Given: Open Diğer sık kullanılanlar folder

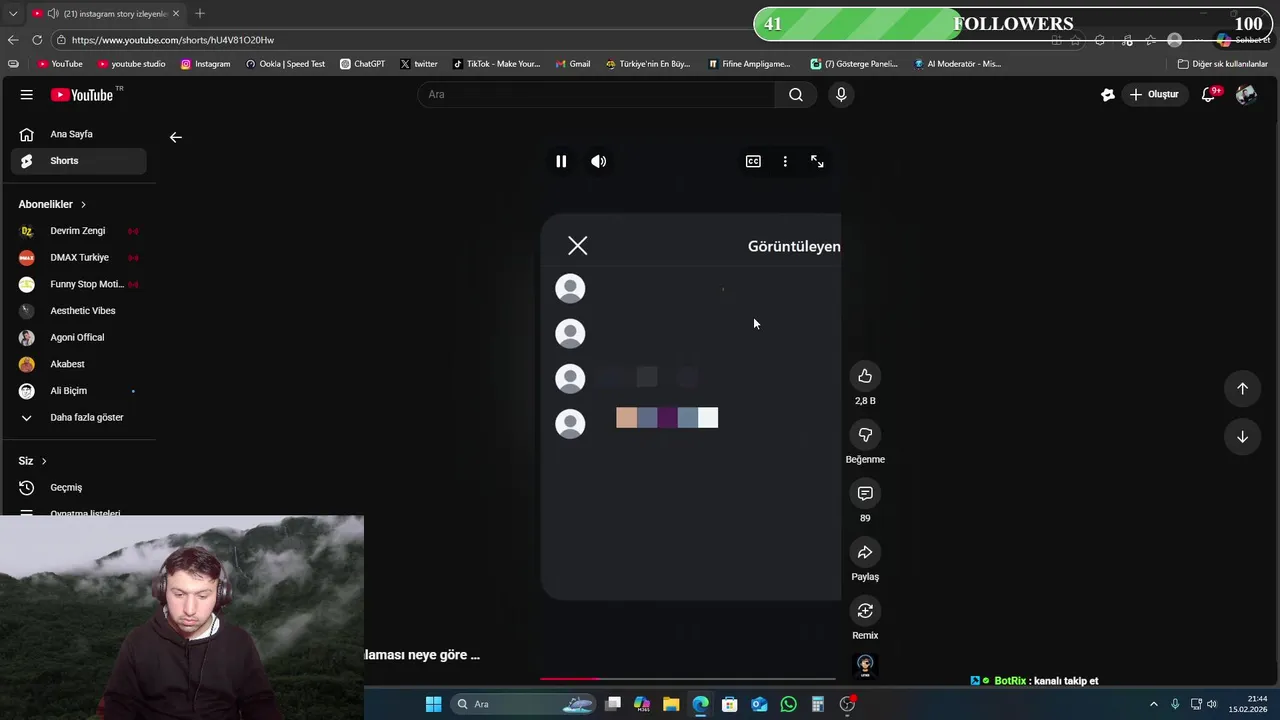Looking at the screenshot, I should 1222,64.
